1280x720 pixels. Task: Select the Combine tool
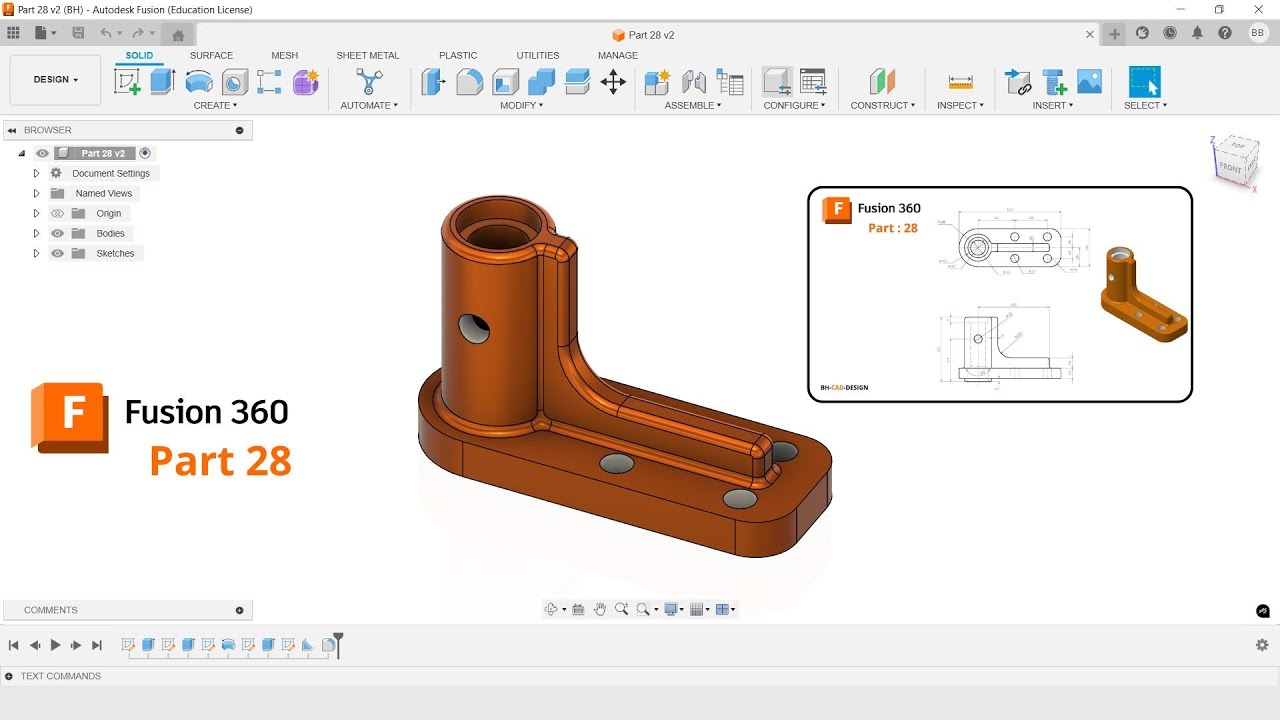click(x=541, y=82)
